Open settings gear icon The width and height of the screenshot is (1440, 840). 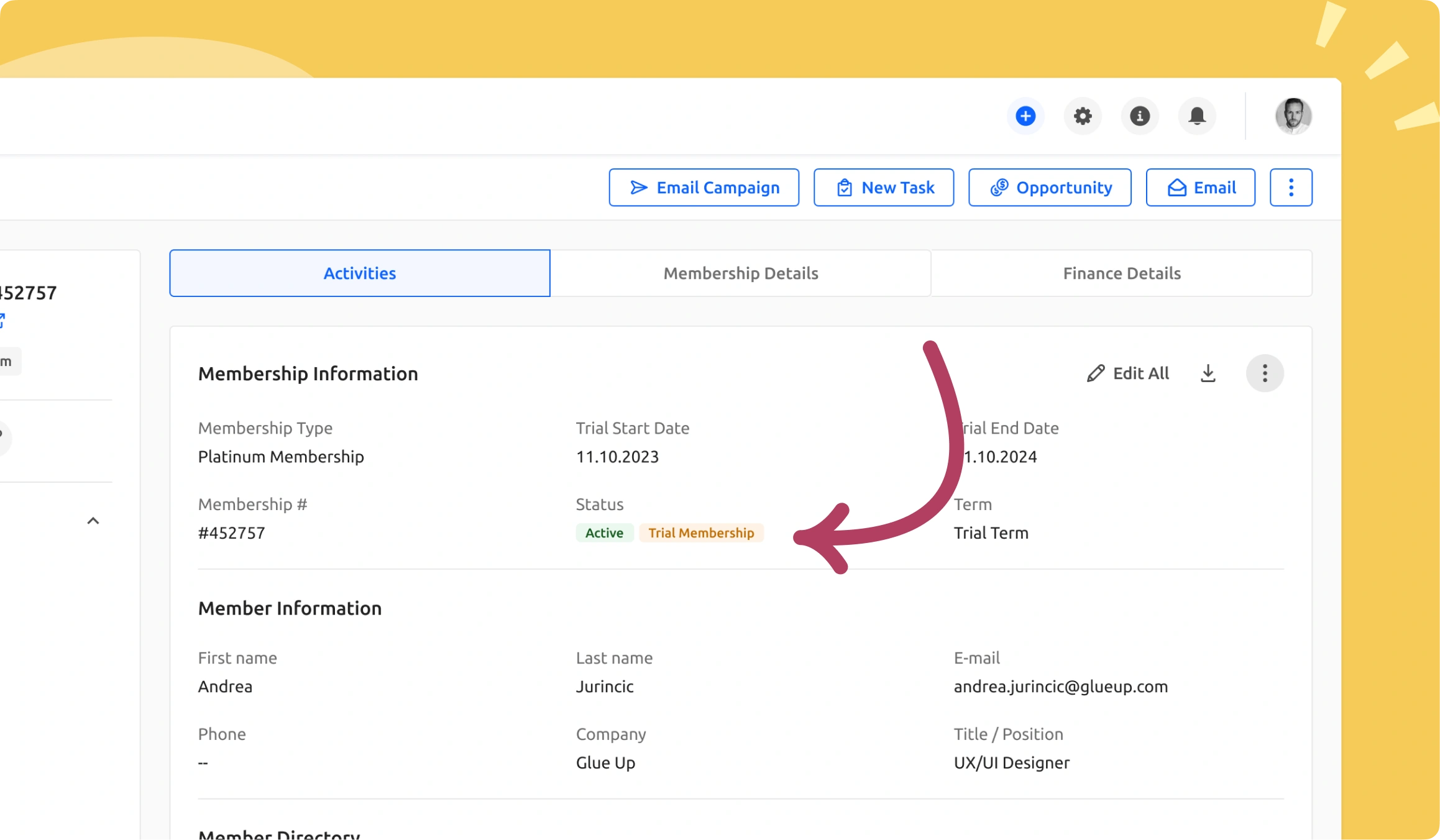(1083, 116)
